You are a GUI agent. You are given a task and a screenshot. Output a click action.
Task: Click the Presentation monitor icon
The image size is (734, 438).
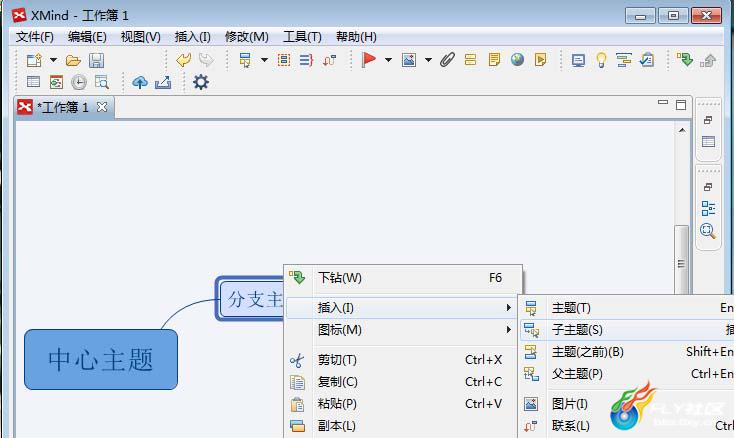578,60
